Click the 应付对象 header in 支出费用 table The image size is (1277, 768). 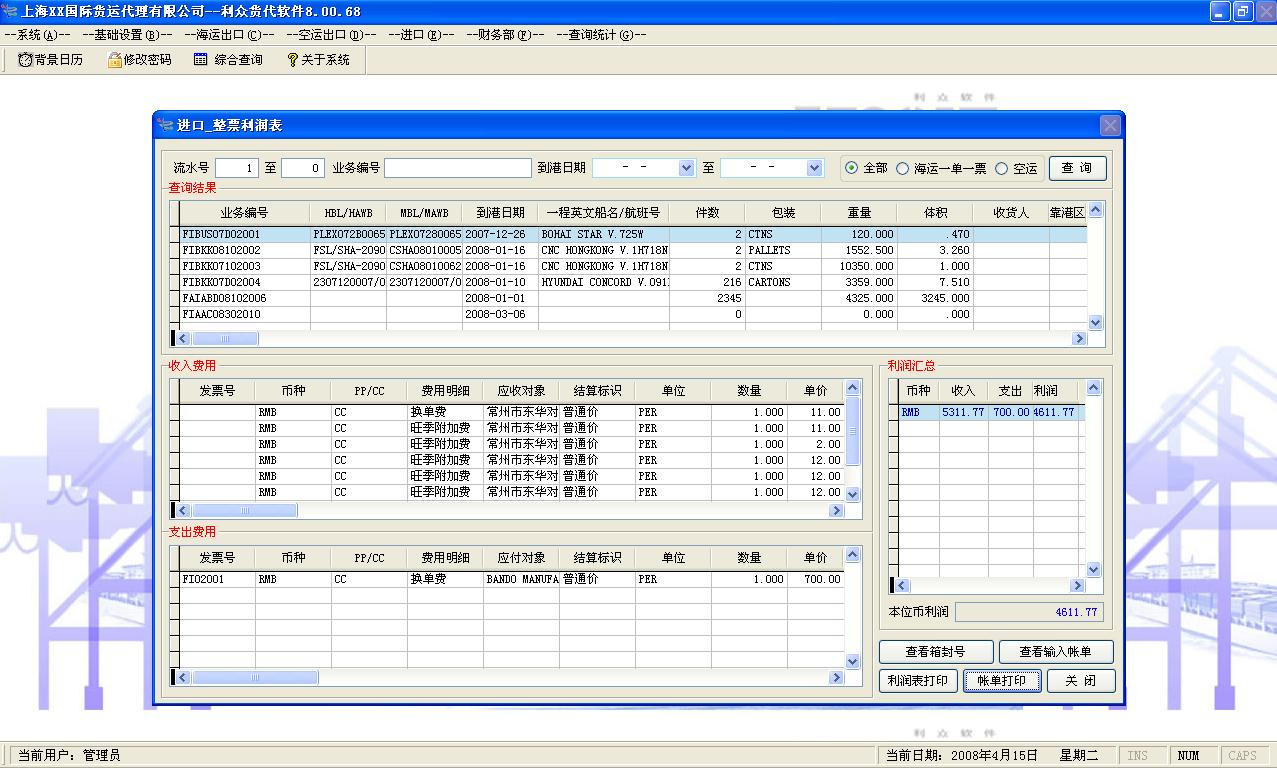click(521, 558)
